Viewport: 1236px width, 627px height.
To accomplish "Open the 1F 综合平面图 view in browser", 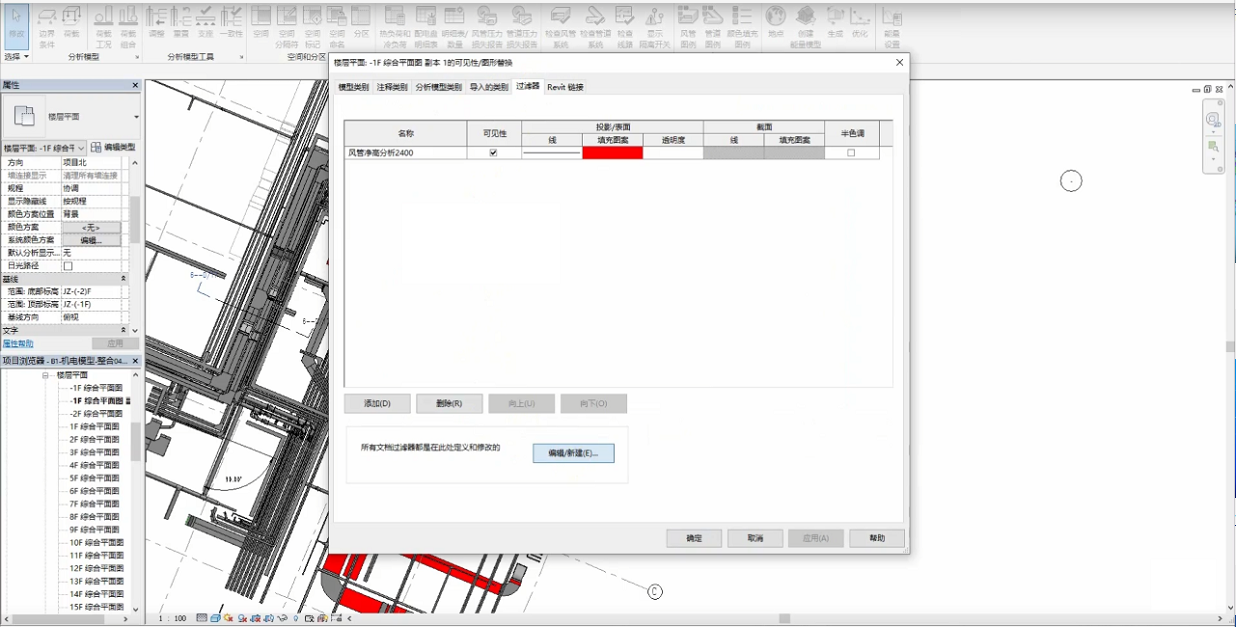I will [x=96, y=426].
